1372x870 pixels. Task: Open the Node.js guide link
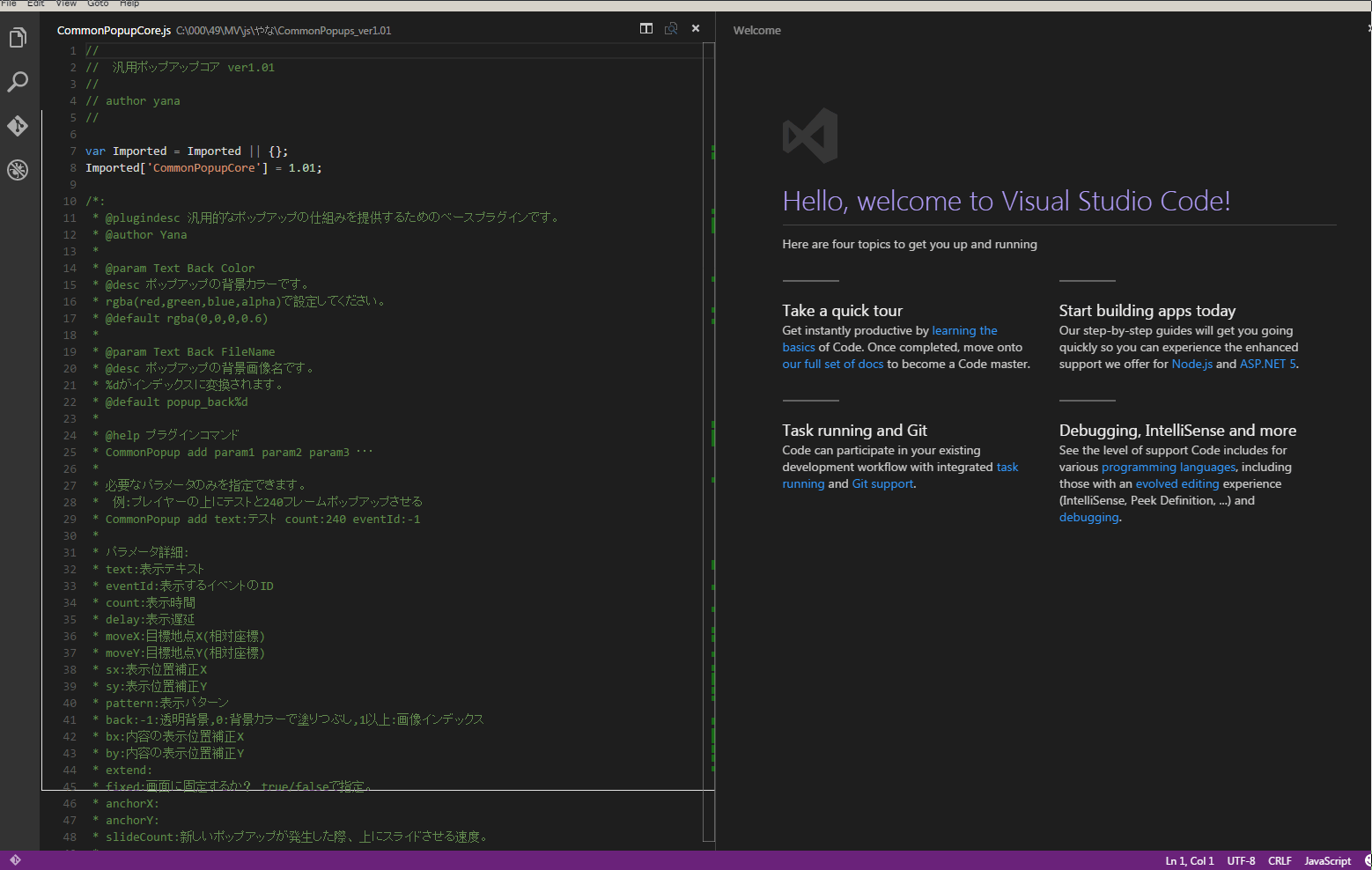pyautogui.click(x=1191, y=365)
